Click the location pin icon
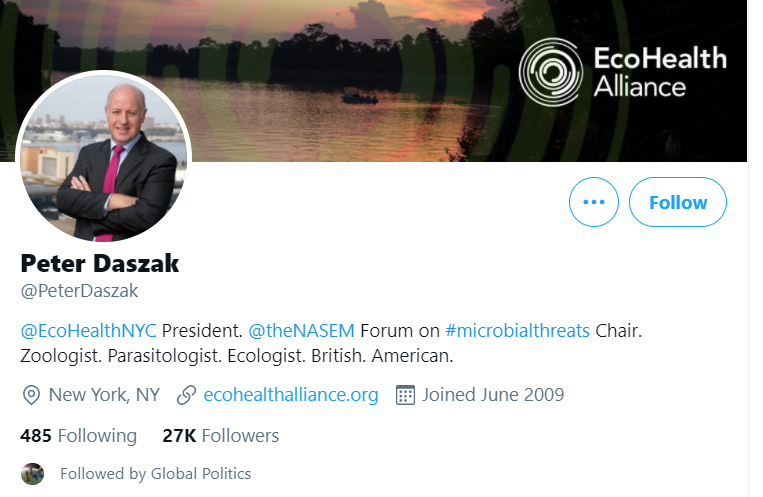The image size is (763, 497). 32,395
